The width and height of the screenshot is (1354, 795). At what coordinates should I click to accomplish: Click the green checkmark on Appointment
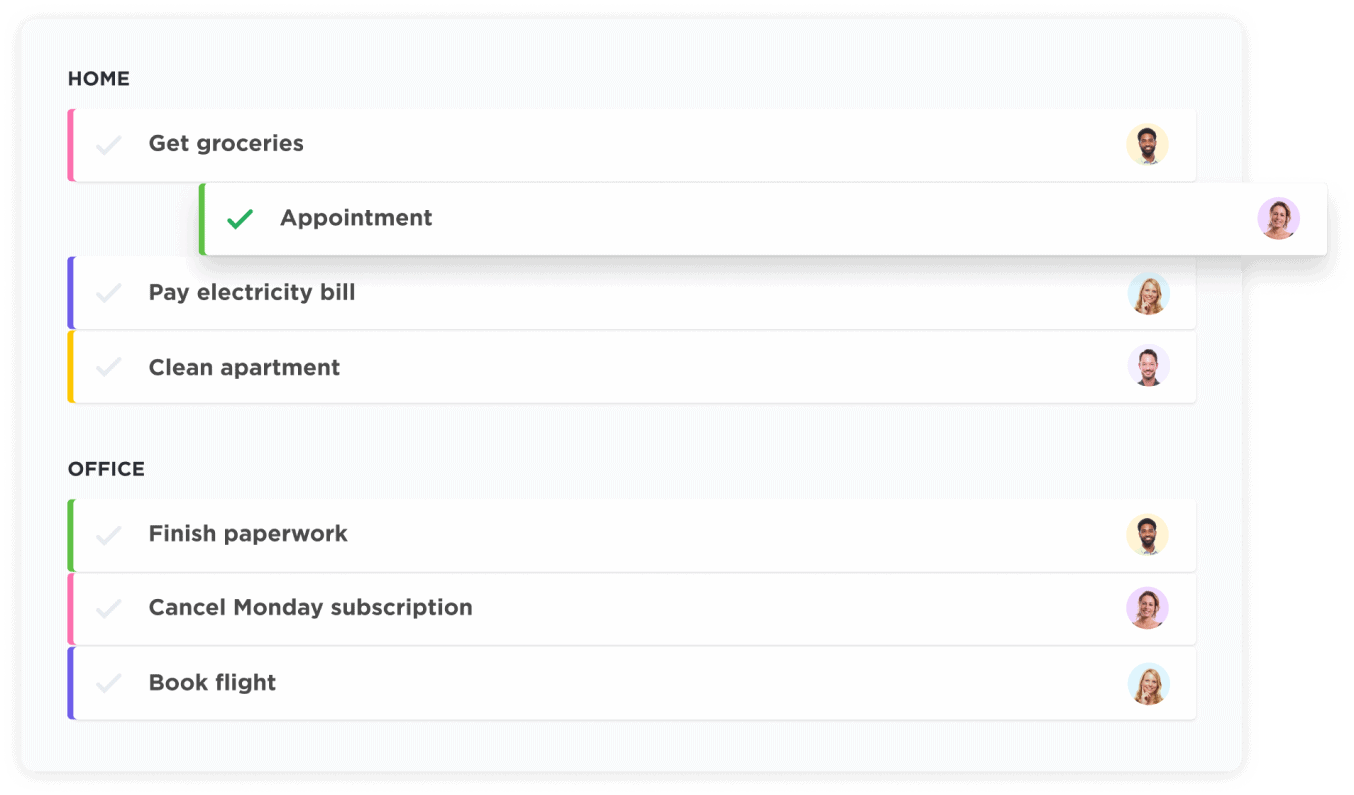pyautogui.click(x=240, y=218)
